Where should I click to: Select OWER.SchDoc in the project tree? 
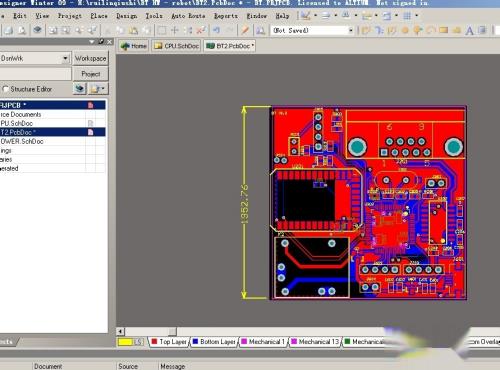point(22,141)
